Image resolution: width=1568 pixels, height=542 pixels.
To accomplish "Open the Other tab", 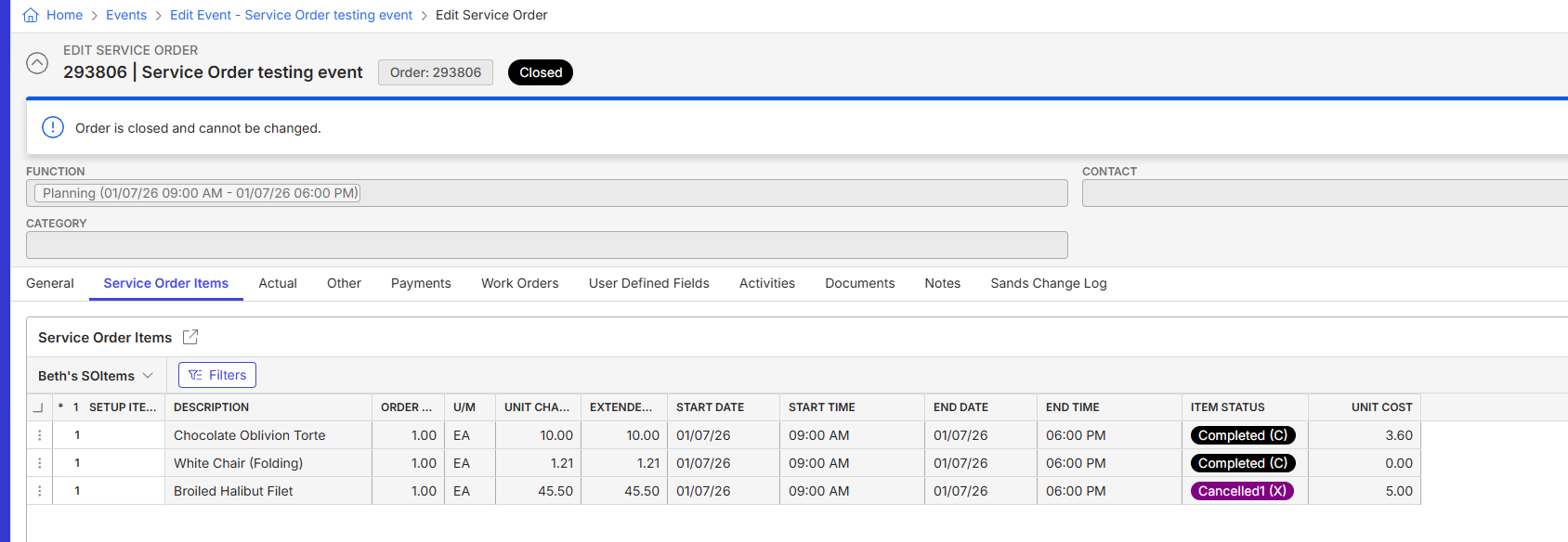I will pos(344,283).
